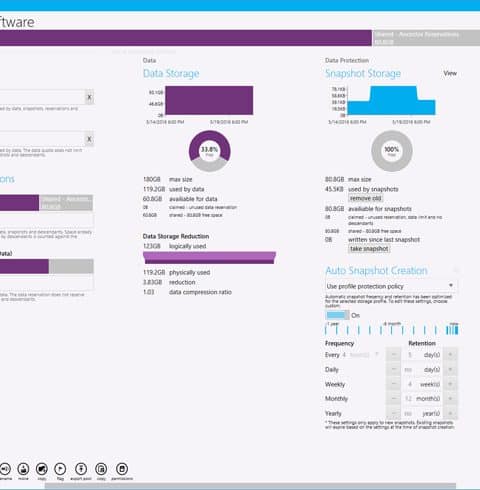Viewport: 480px width, 490px height.
Task: Click the Data Storage Reduction label
Action: point(176,236)
